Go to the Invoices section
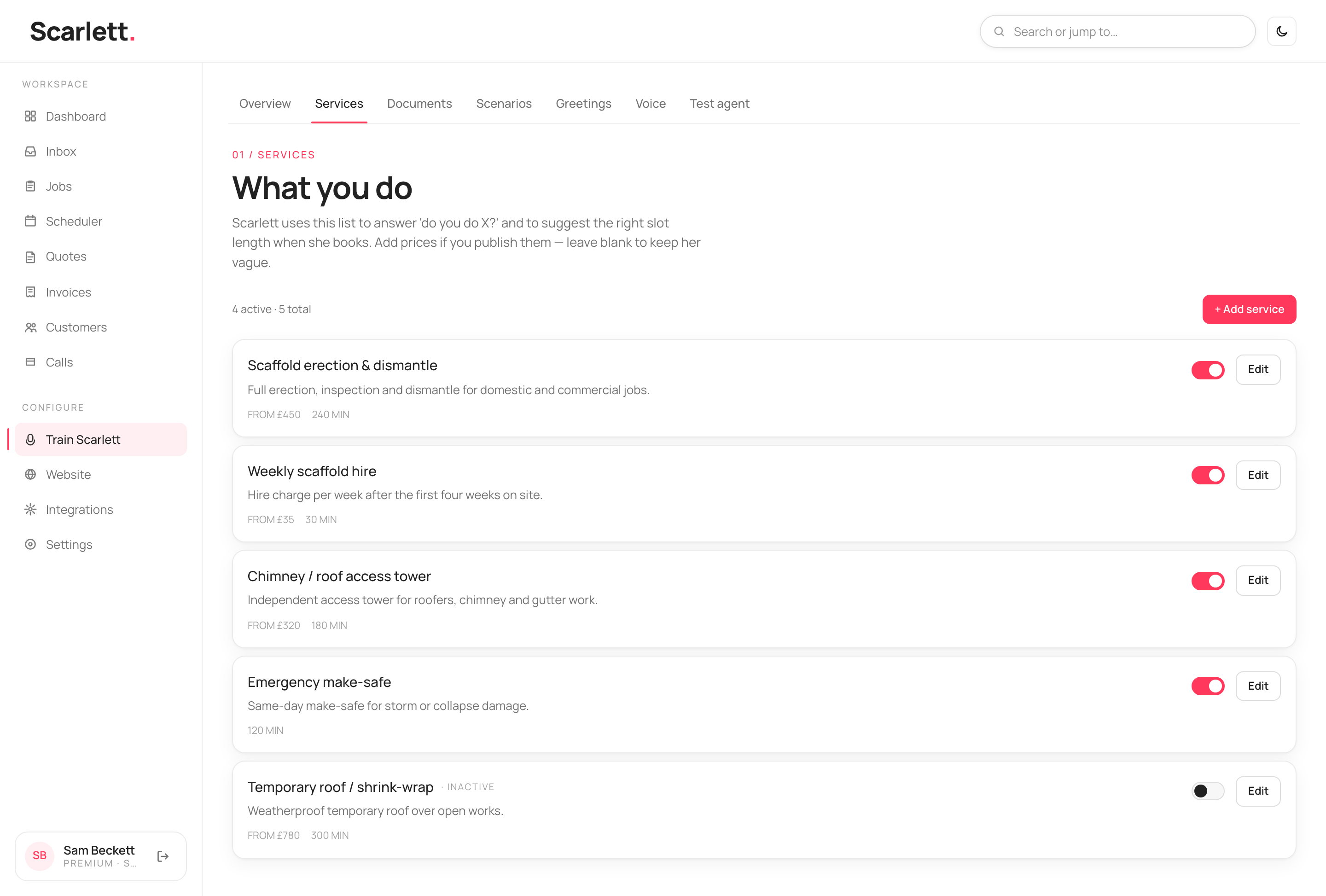1326x896 pixels. click(101, 292)
